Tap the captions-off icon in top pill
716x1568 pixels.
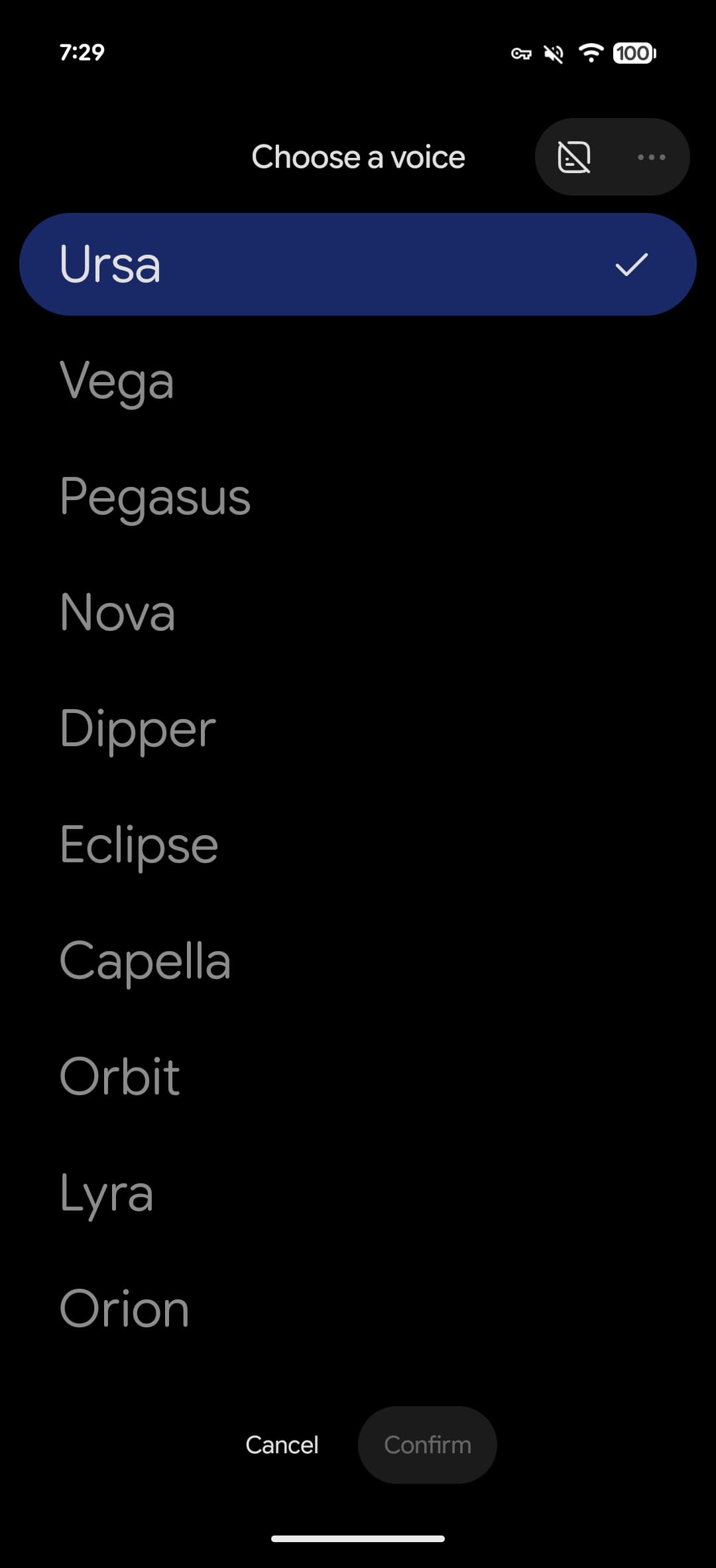click(574, 157)
